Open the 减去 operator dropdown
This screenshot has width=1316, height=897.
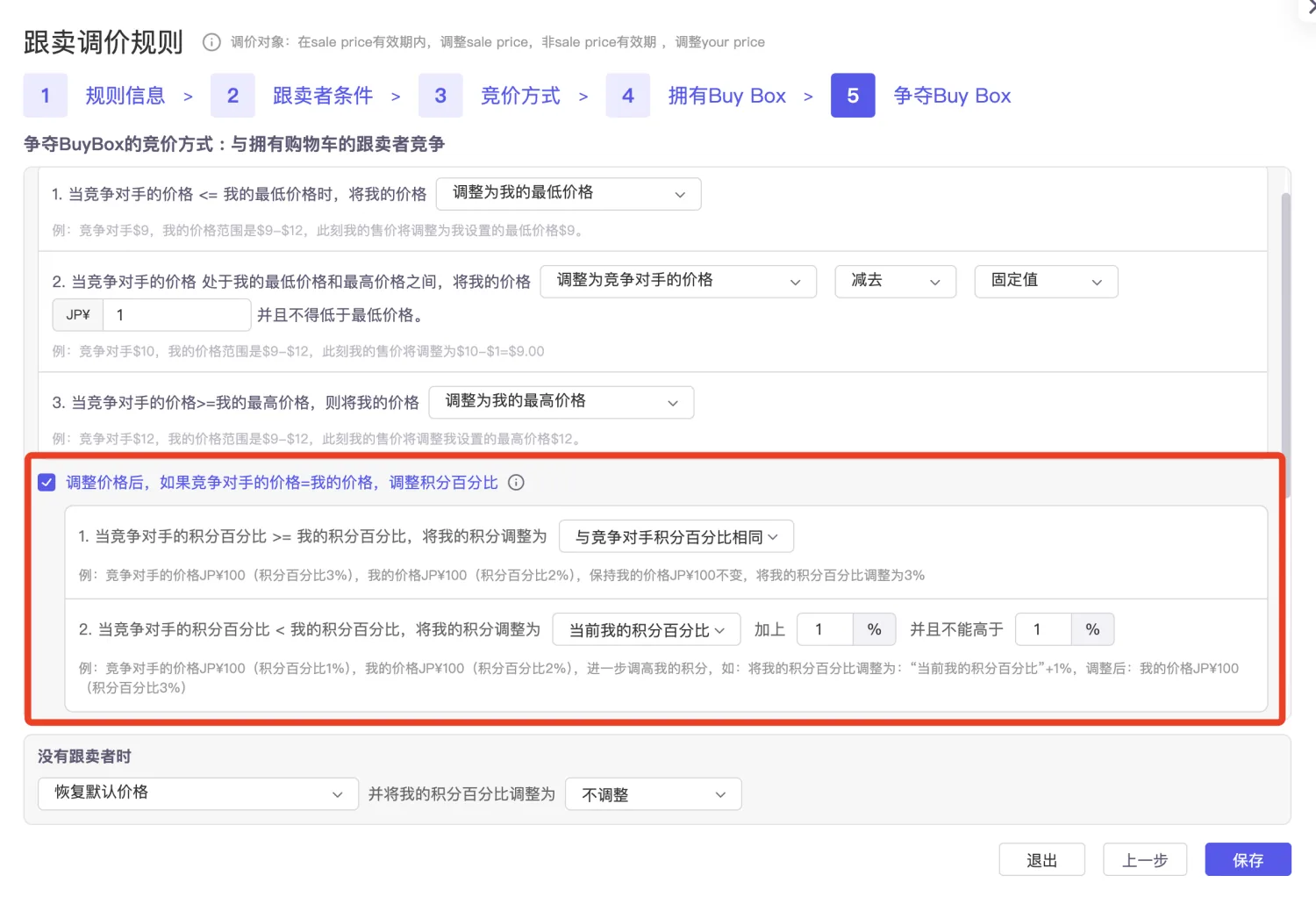point(895,282)
